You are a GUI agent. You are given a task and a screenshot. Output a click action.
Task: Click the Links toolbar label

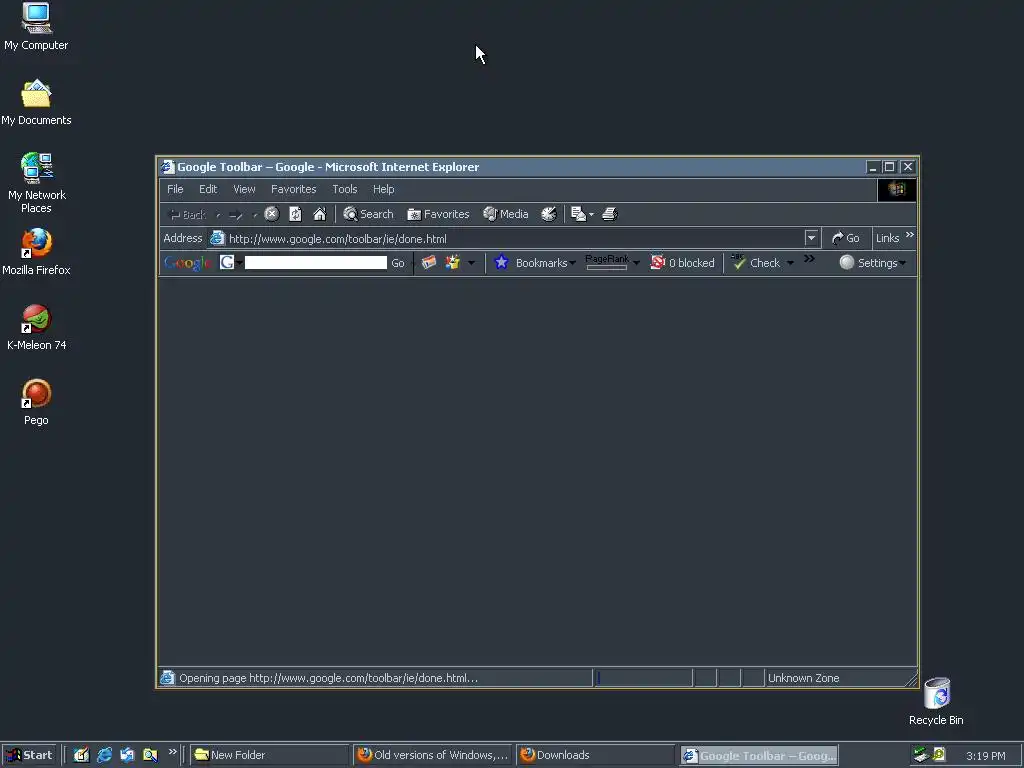point(888,238)
